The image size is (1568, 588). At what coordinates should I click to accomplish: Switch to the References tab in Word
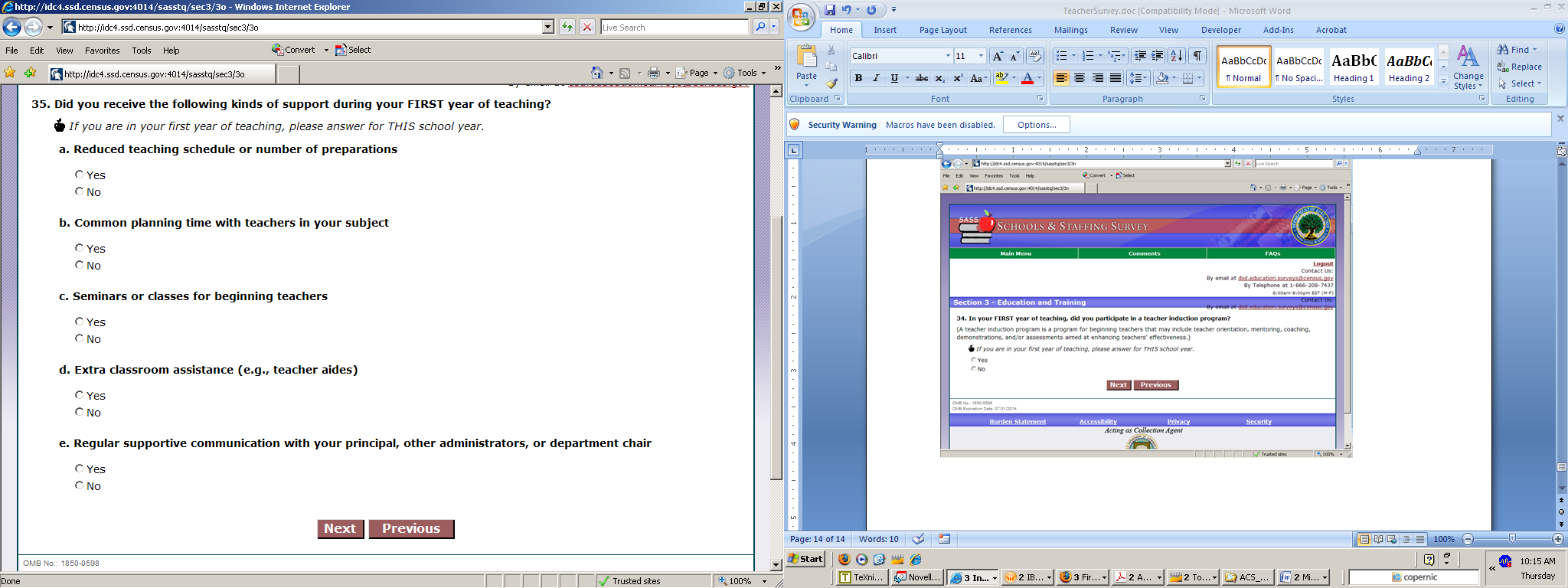tap(1011, 30)
